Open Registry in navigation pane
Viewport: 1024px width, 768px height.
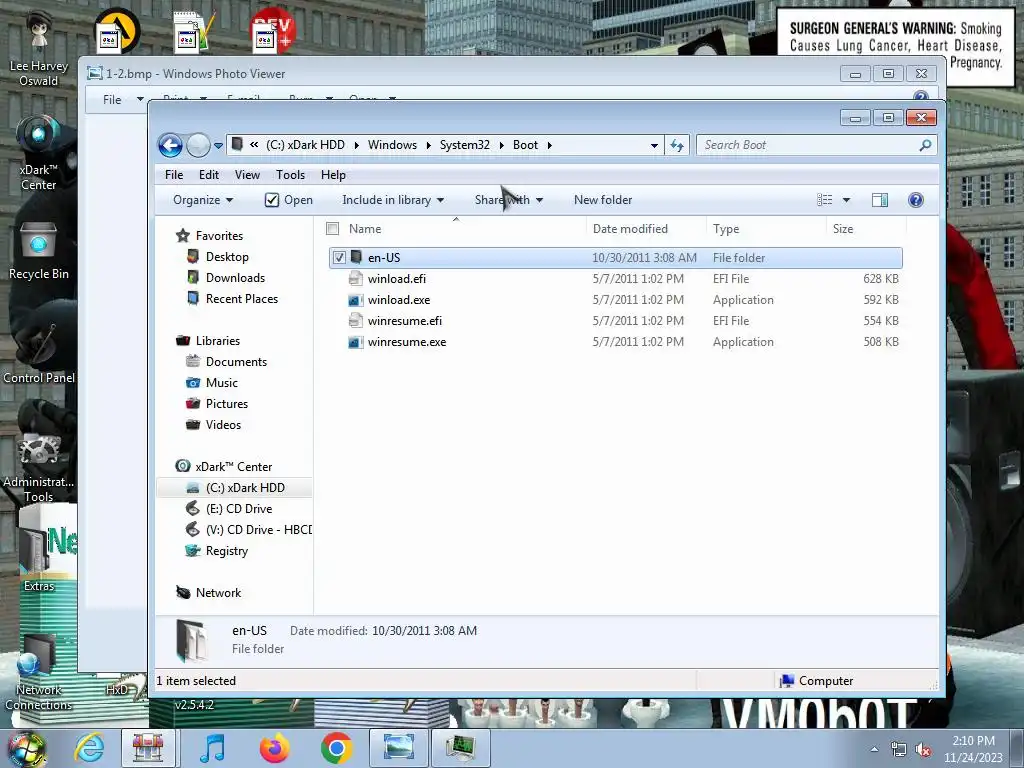tap(227, 551)
